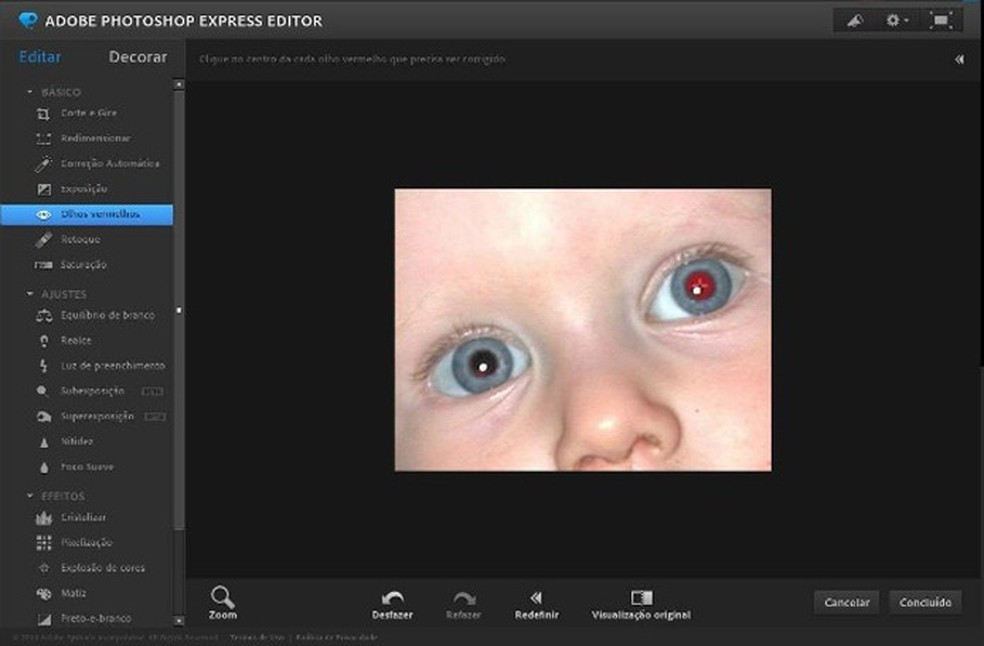
Task: Collapse the AJUSTES section
Action: [30, 294]
